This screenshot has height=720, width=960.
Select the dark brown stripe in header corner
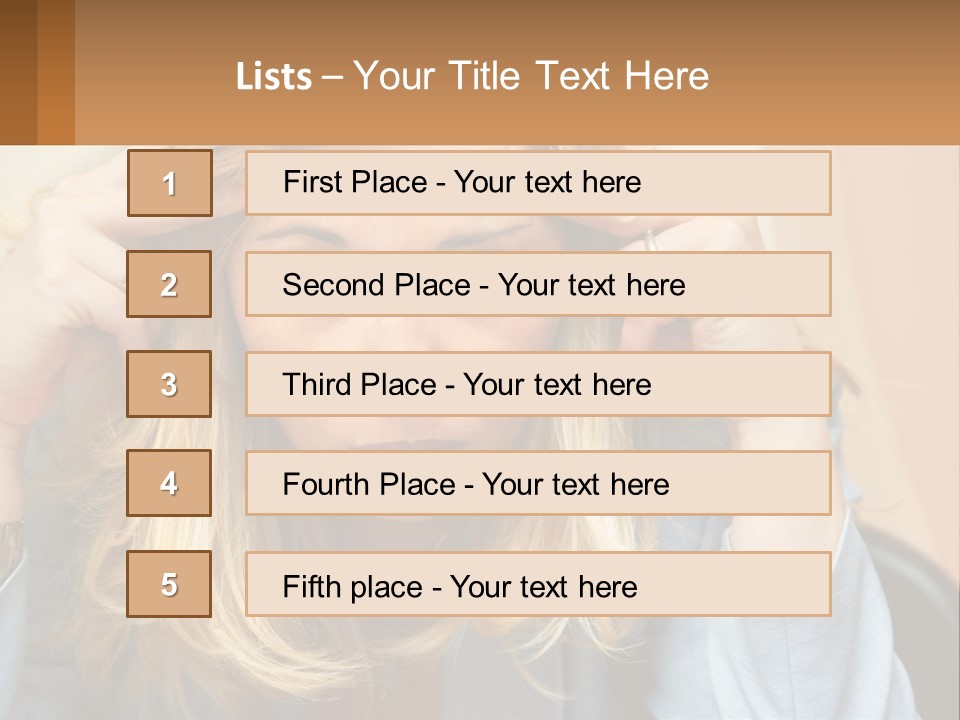click(18, 72)
